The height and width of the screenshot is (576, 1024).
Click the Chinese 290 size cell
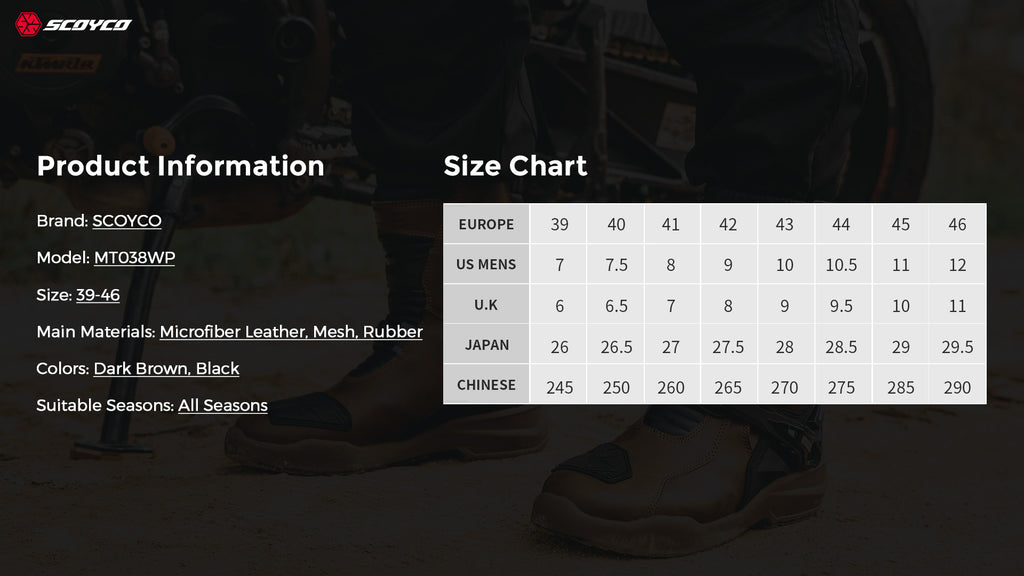957,386
